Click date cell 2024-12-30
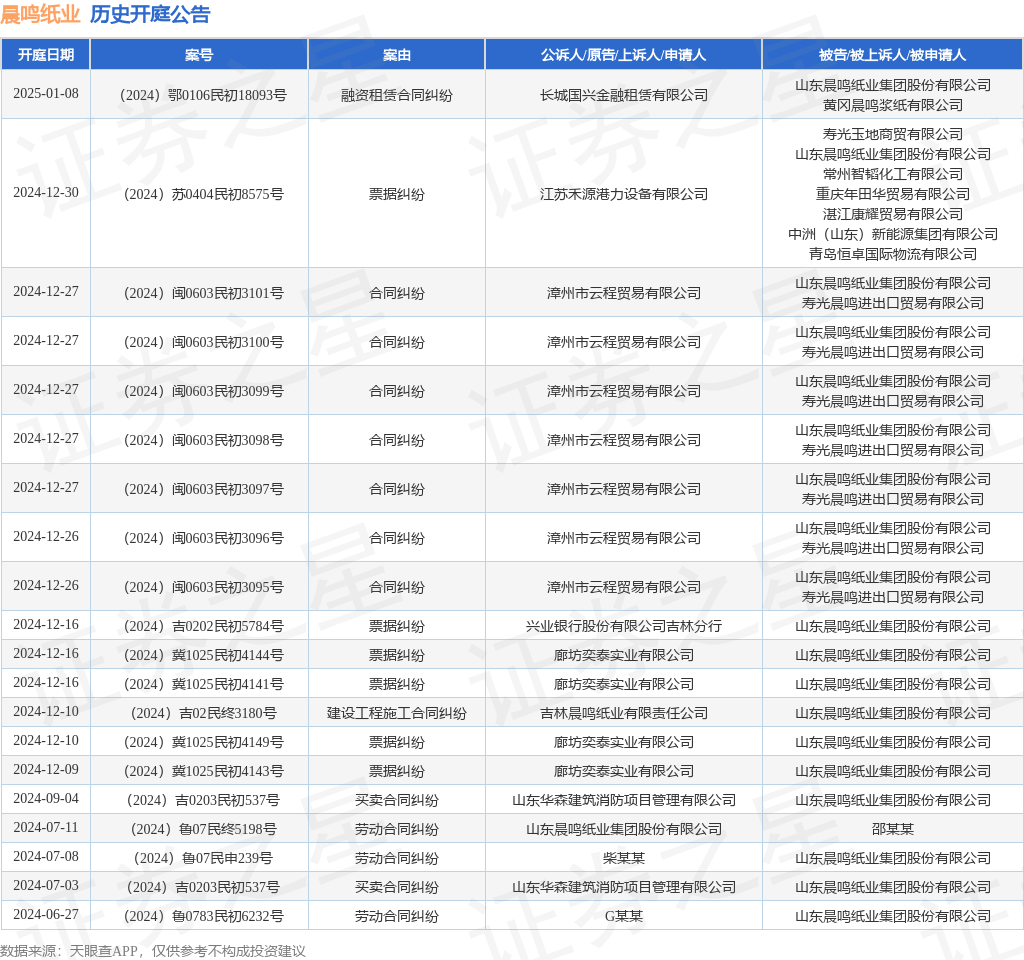 46,193
